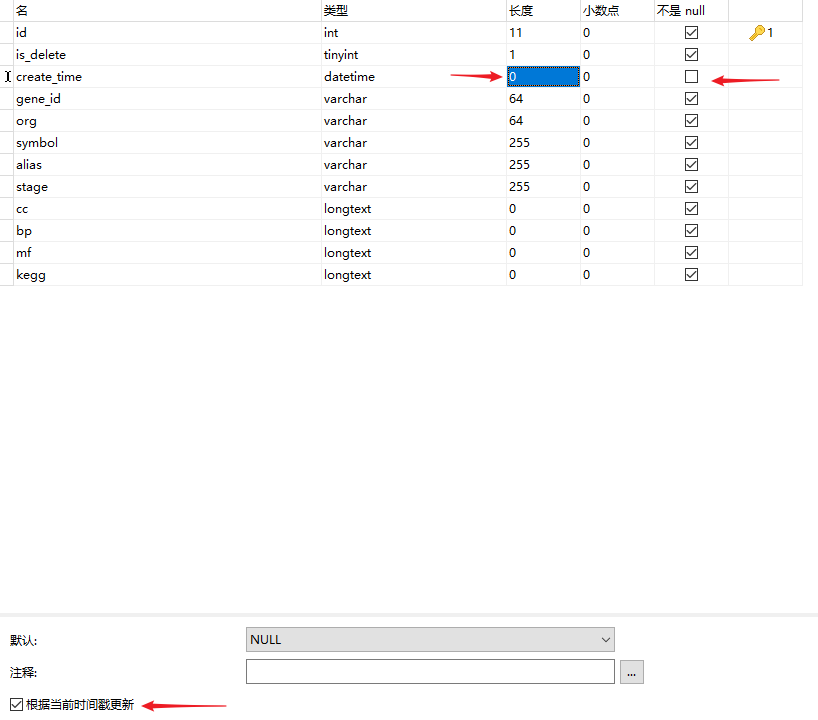
Task: Uncheck 不是 null for the kegg field
Action: pyautogui.click(x=691, y=274)
